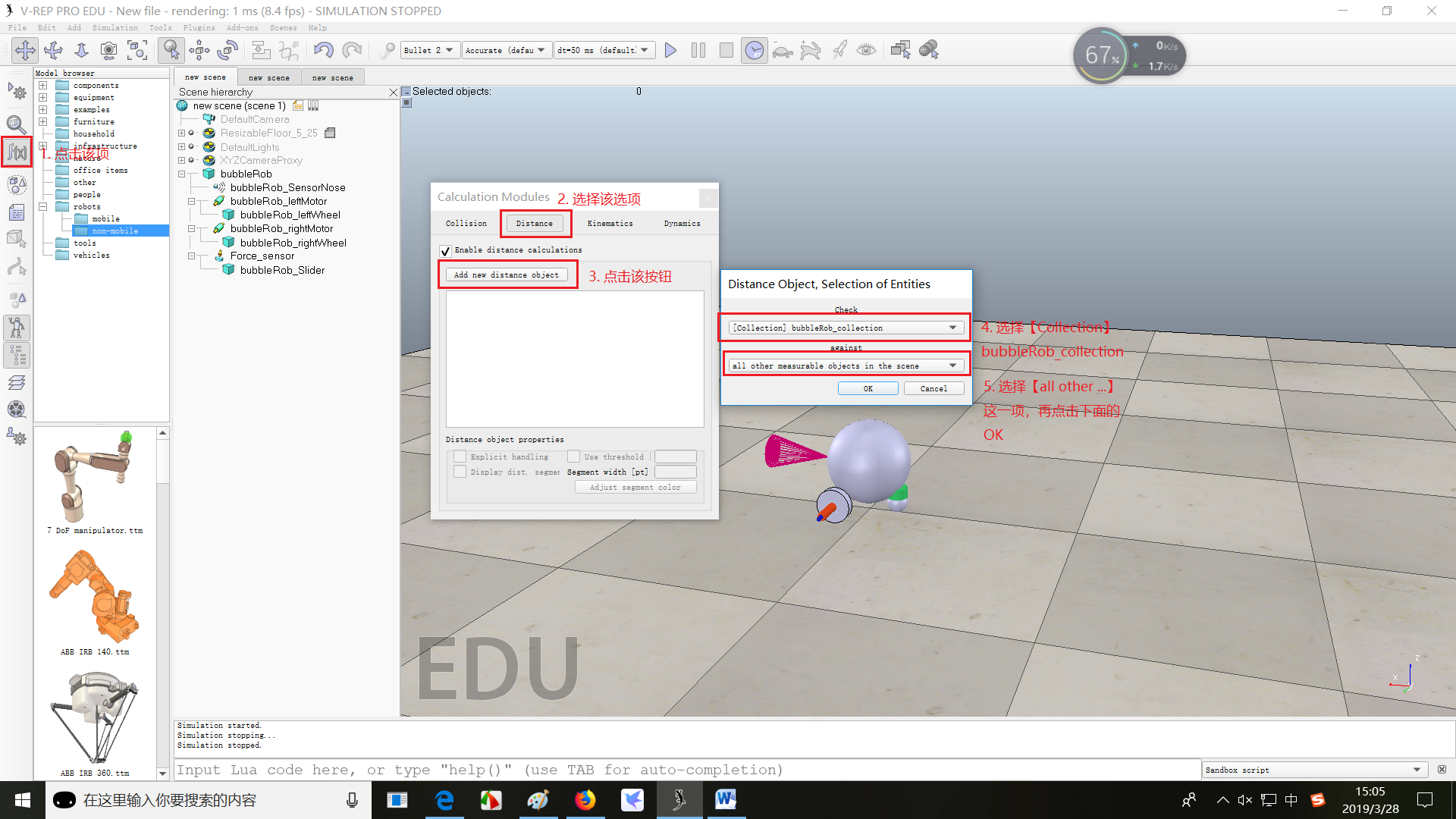
Task: Click the camera pan tool icon
Action: 25,50
